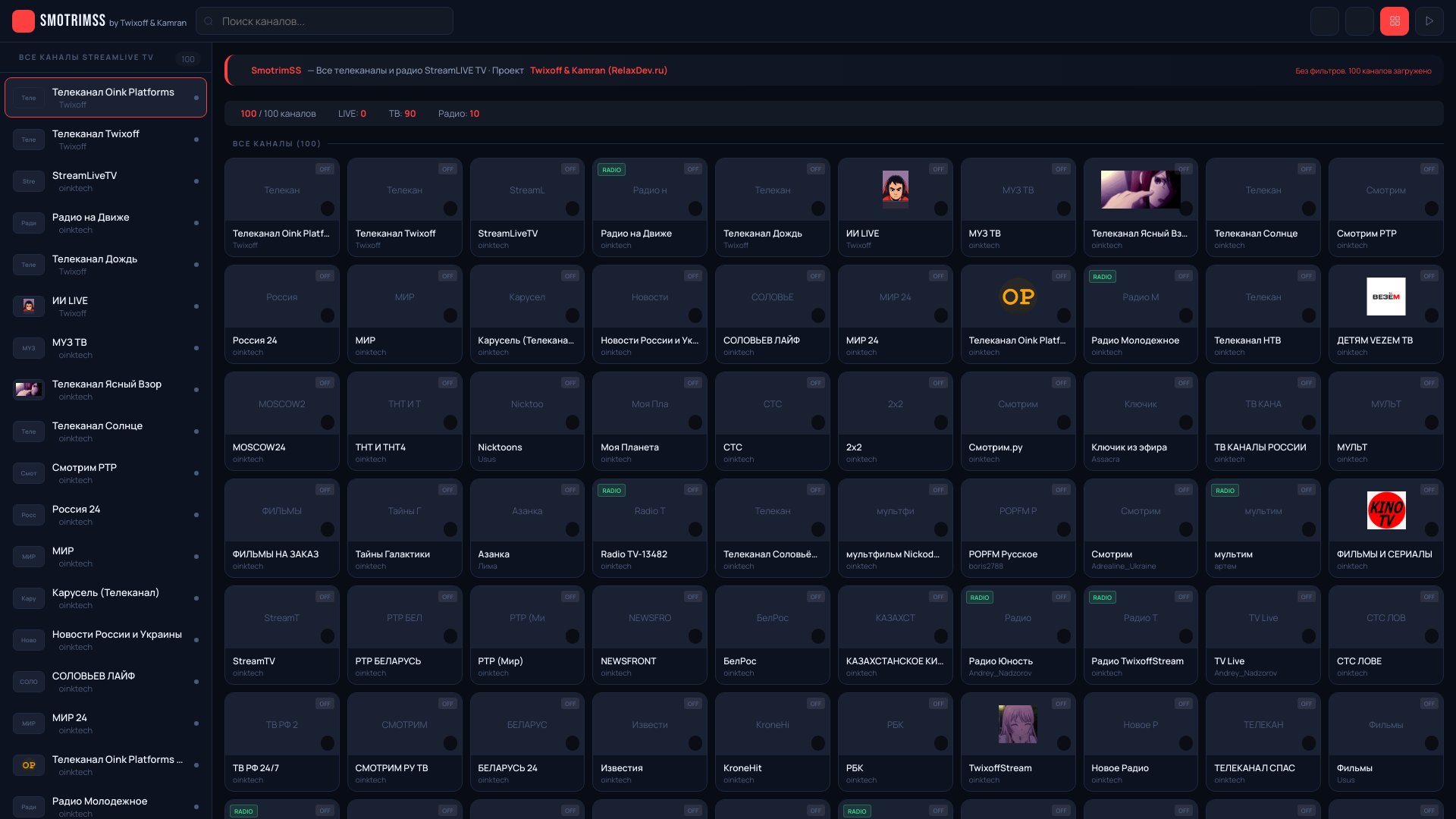Open the Телеканал Ясный Взор card's anime thumbnail
The image size is (1456, 819).
pos(1141,190)
